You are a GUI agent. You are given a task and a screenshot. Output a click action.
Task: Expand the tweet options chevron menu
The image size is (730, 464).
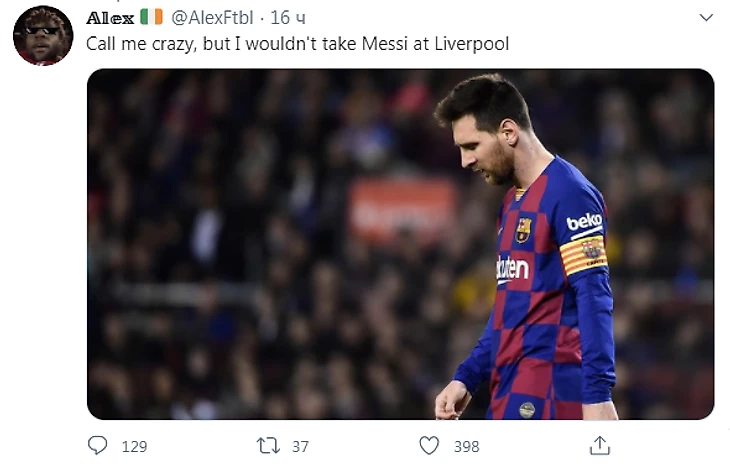[706, 18]
